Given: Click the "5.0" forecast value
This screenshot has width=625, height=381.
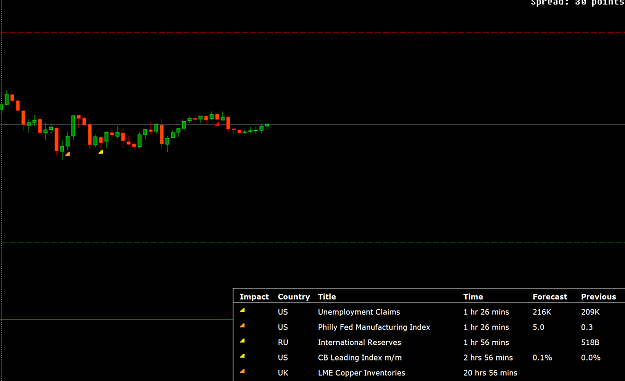Looking at the screenshot, I should (538, 327).
